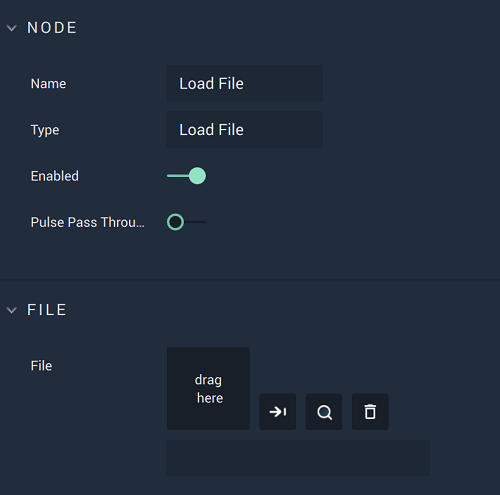Click the Name field containing Load File
The width and height of the screenshot is (500, 495).
245,83
